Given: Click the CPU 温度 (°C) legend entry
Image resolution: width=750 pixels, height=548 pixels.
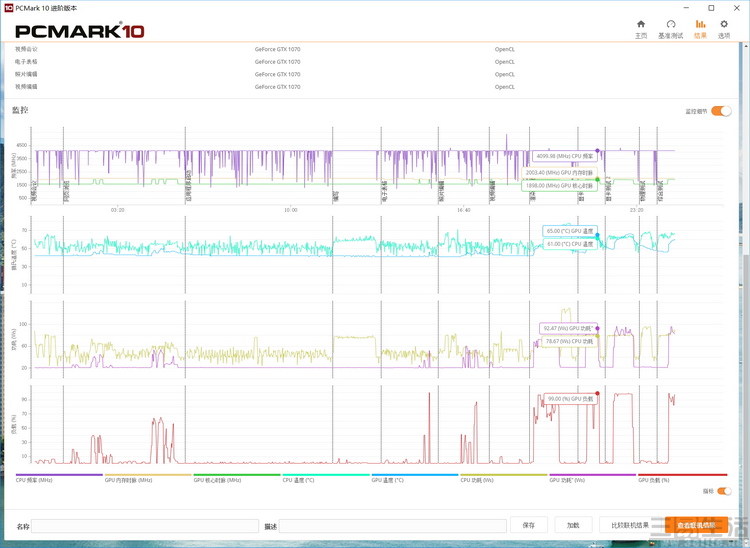Looking at the screenshot, I should tap(299, 480).
